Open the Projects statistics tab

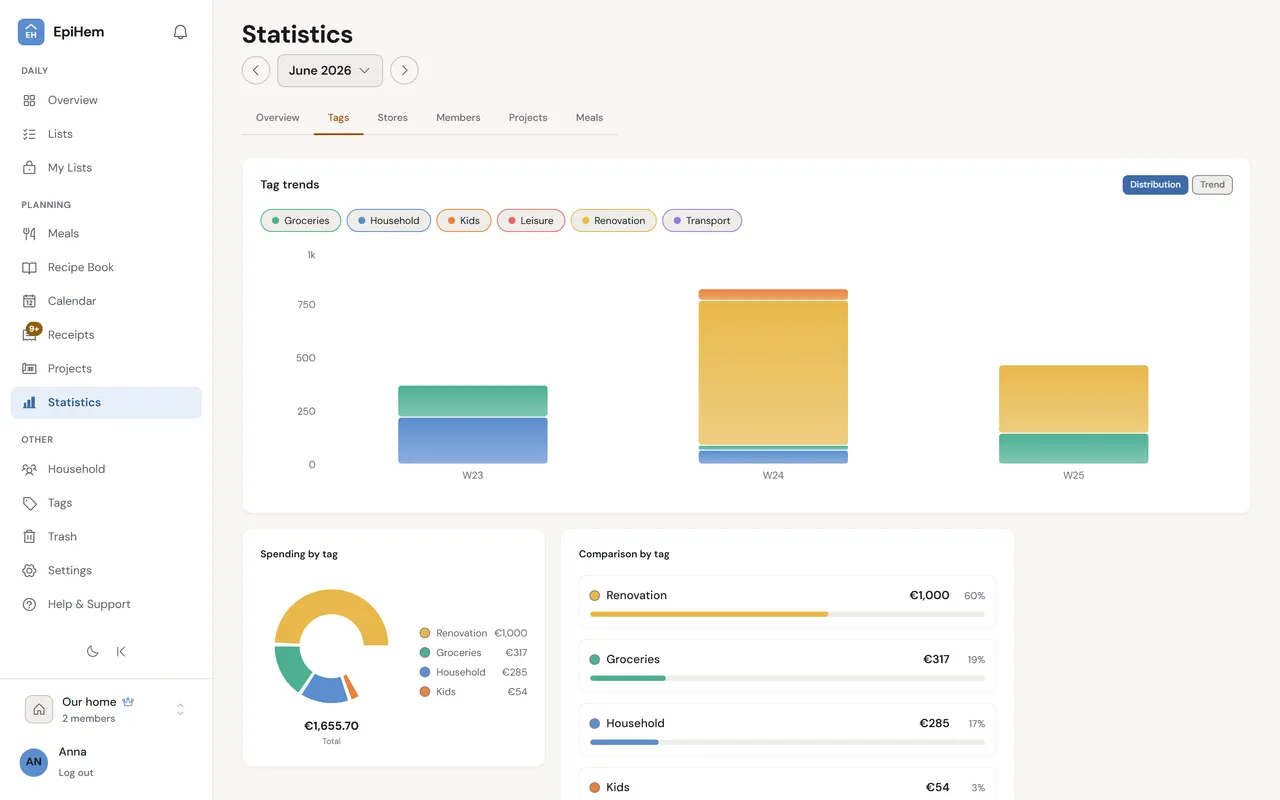[x=528, y=118]
